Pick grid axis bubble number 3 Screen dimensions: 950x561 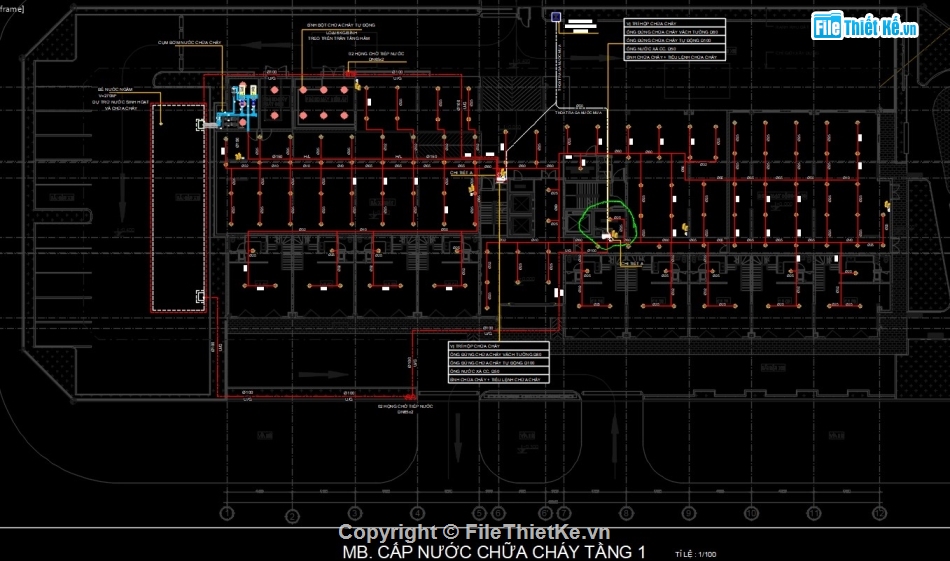[x=356, y=513]
